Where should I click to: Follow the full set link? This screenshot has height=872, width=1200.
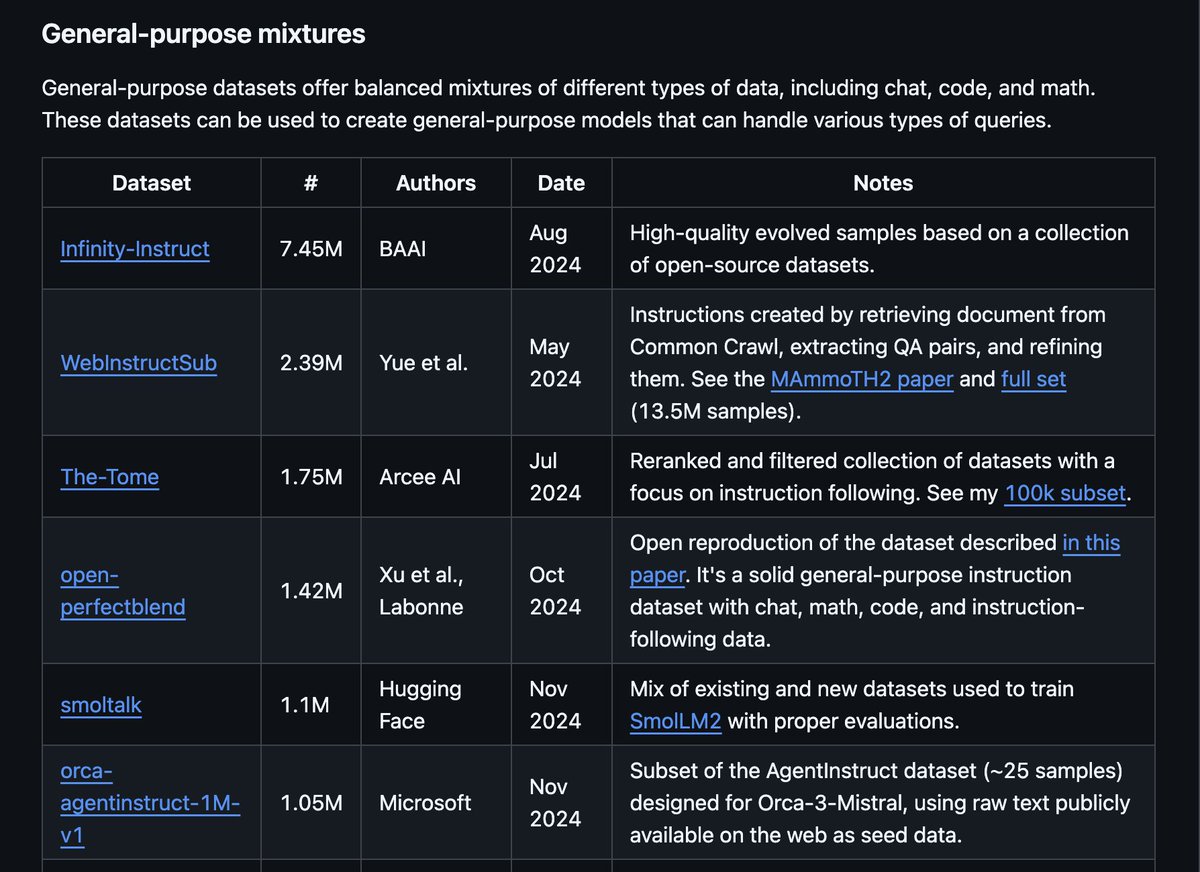coord(1033,379)
